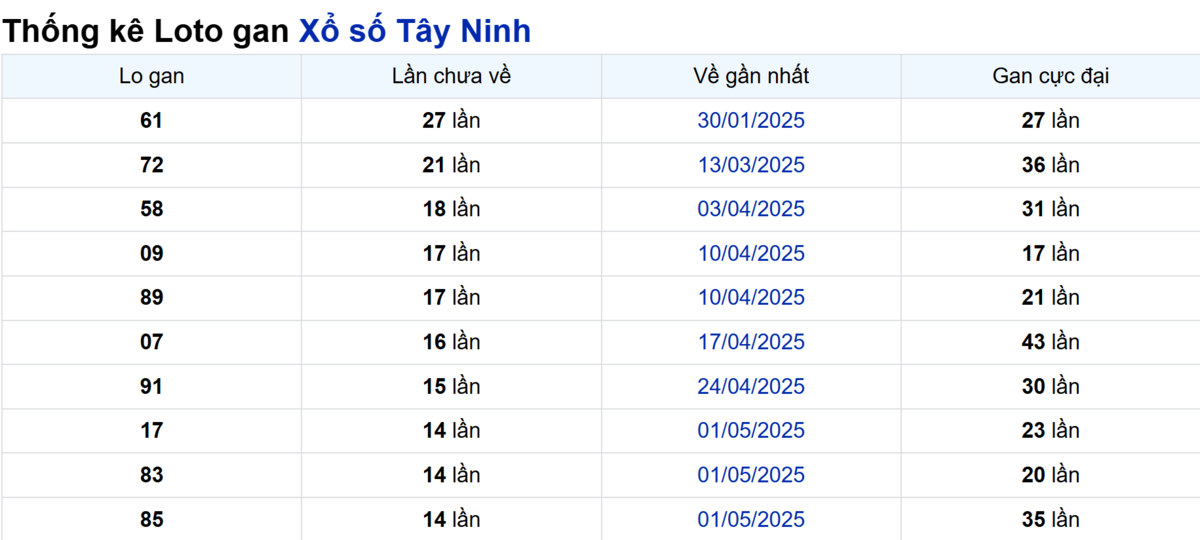Click 15 lần cell in row 91
1200x540 pixels.
click(x=451, y=386)
